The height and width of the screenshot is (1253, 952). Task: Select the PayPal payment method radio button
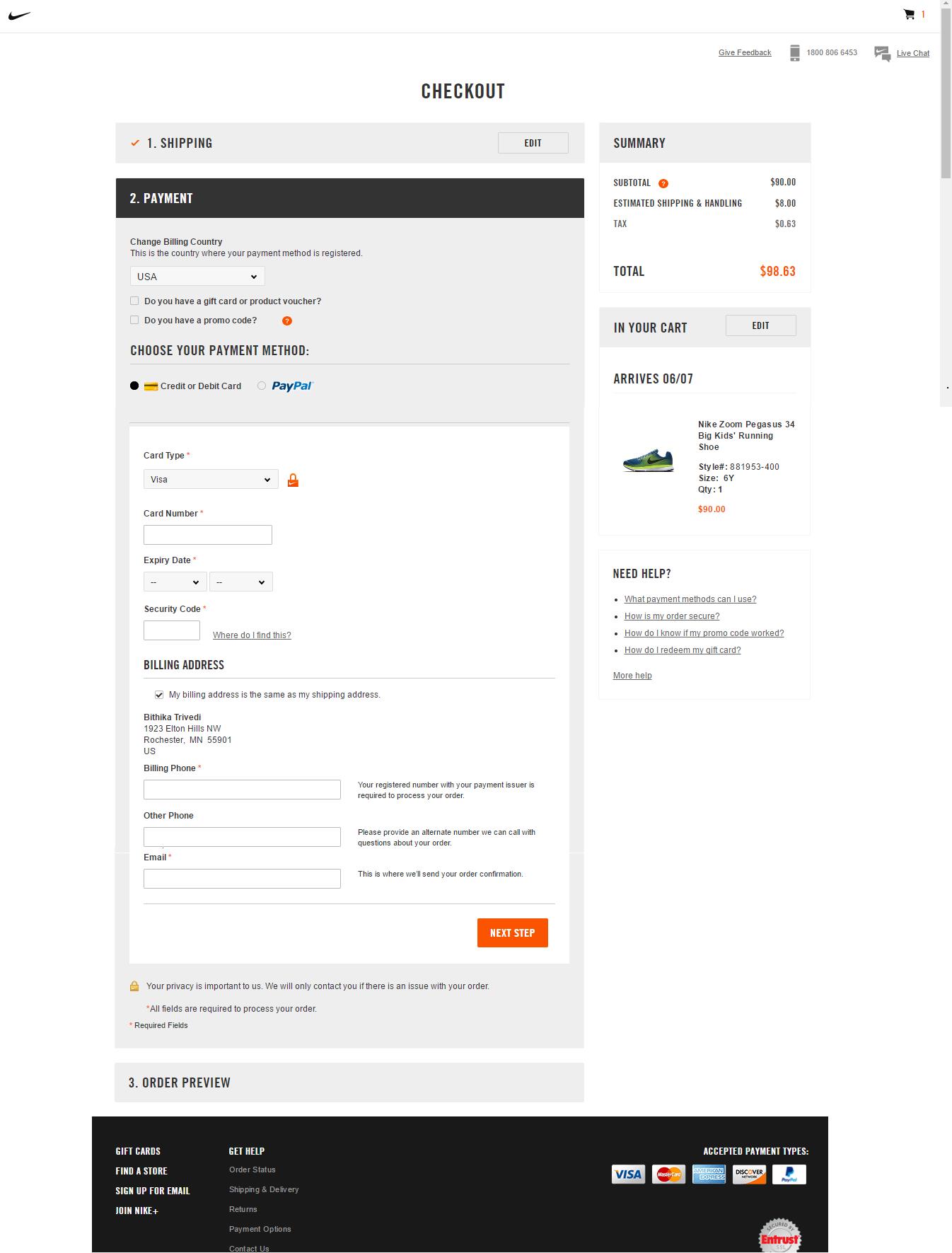(x=261, y=386)
